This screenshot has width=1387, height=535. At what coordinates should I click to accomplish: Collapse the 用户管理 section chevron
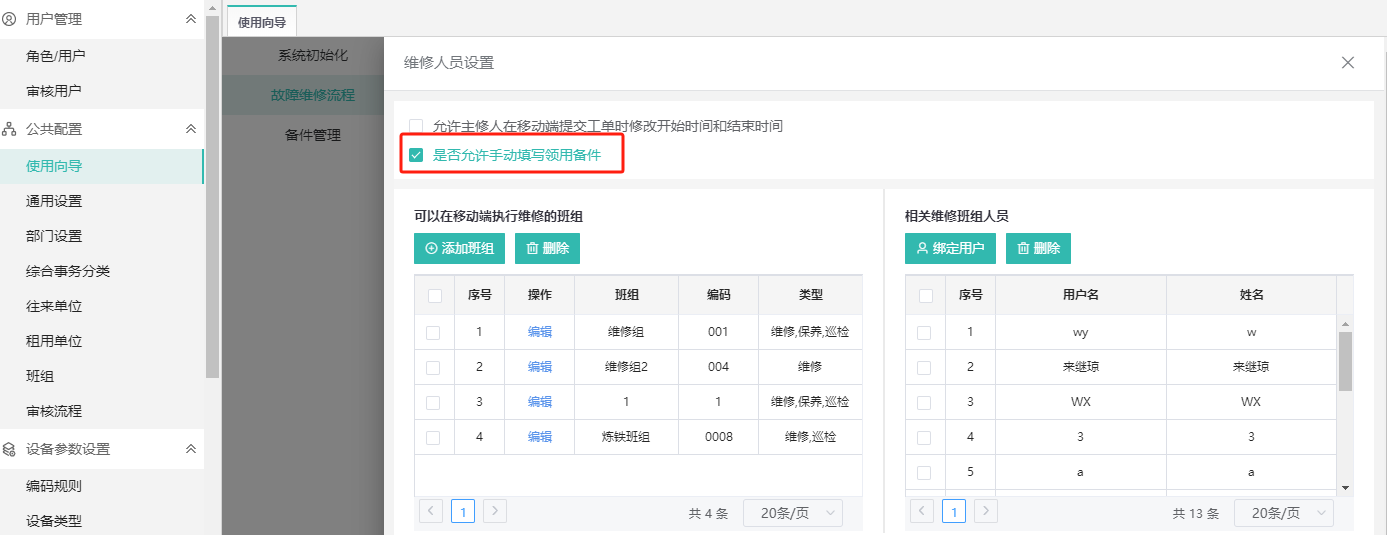point(191,19)
